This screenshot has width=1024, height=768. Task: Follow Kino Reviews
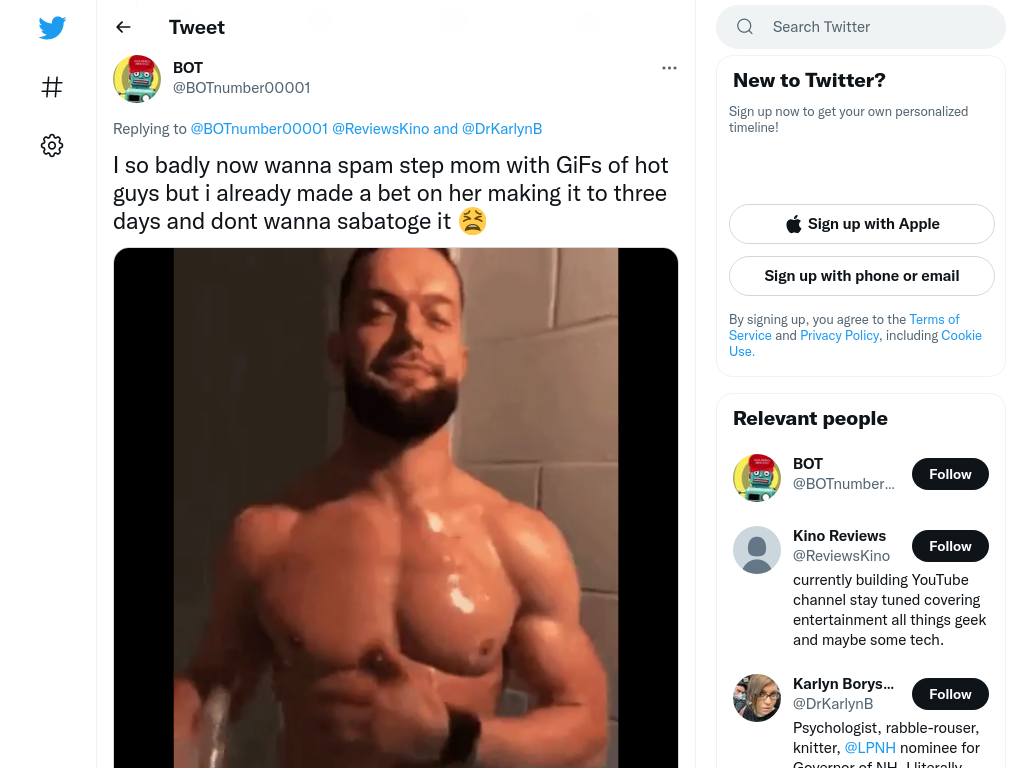click(x=950, y=546)
